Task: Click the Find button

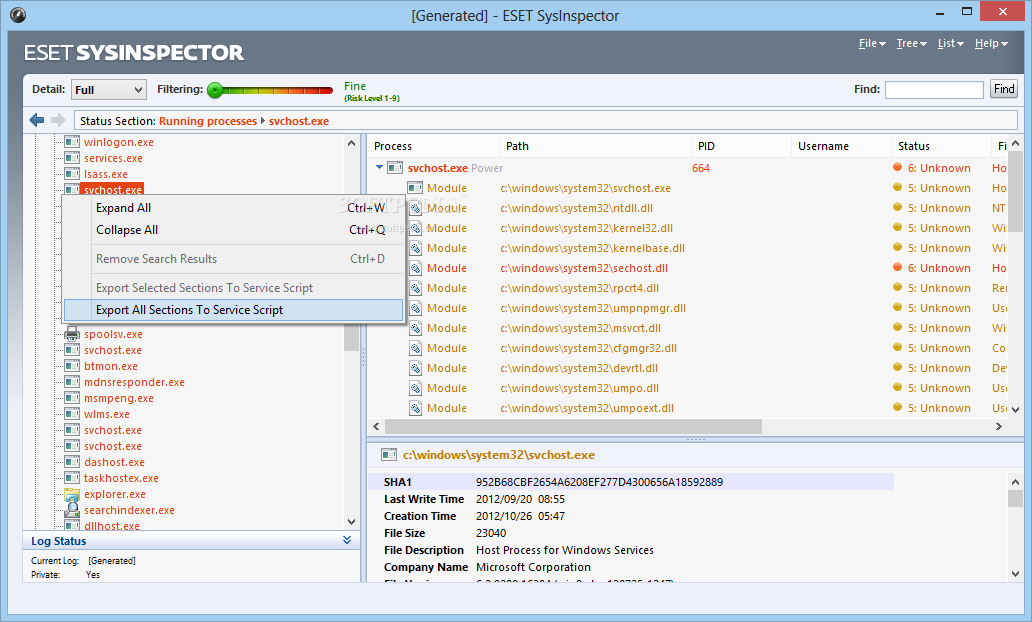Action: pos(1004,89)
